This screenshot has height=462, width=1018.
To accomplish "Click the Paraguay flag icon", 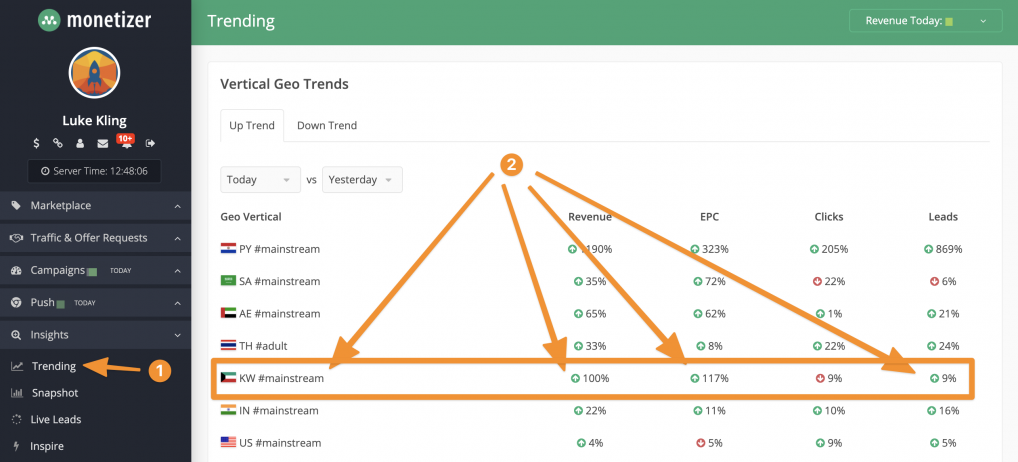I will click(228, 249).
